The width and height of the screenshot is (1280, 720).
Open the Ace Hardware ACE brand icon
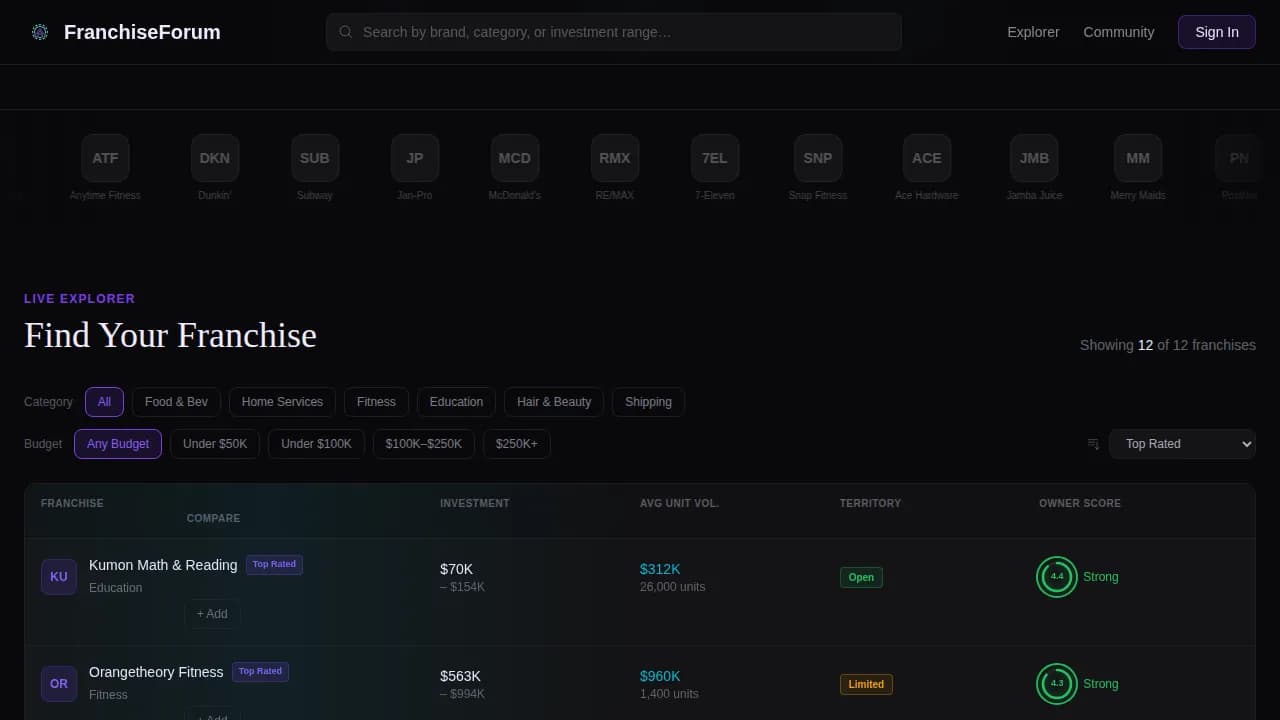coord(927,158)
